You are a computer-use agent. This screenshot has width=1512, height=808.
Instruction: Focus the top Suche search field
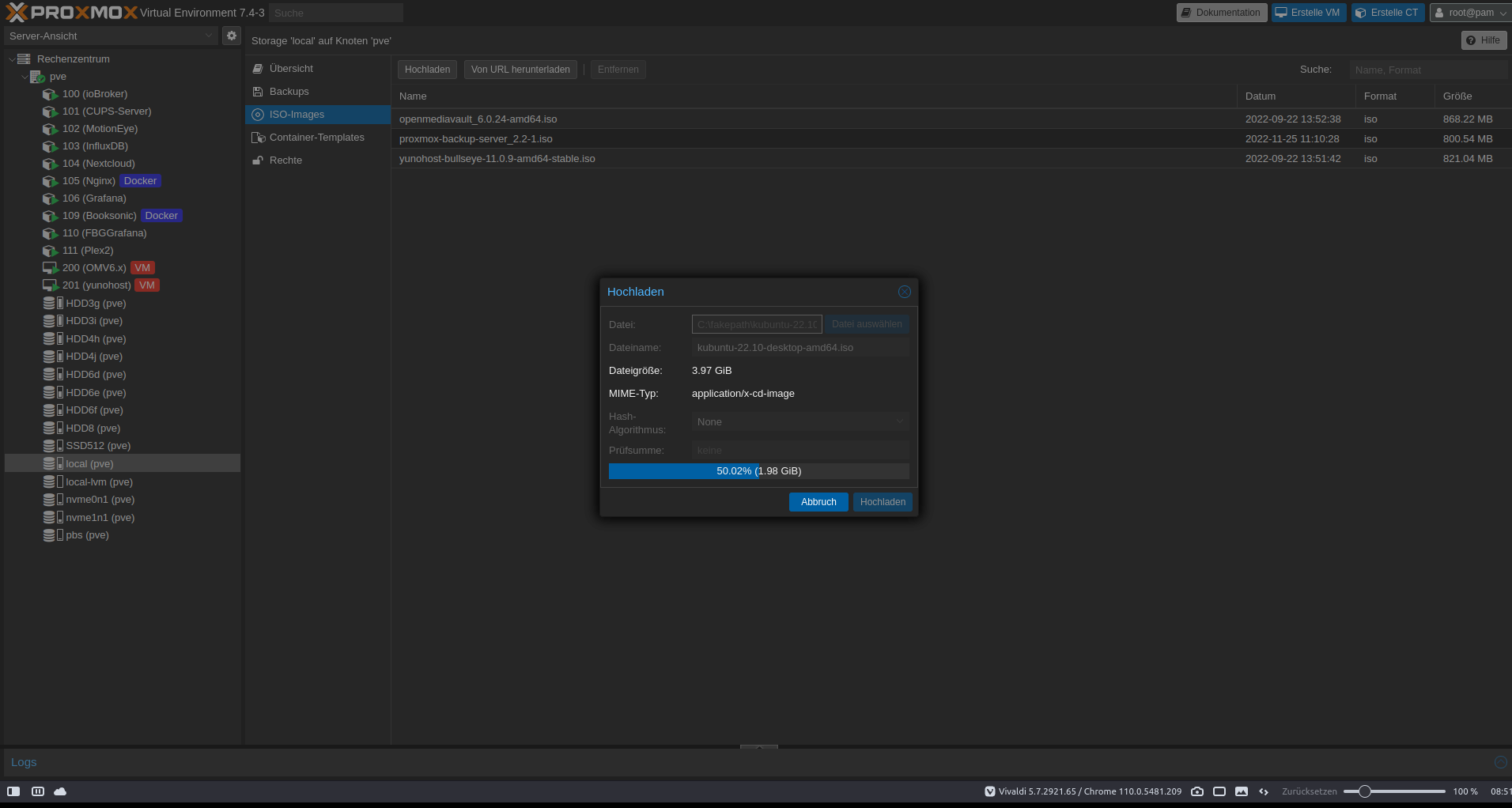click(336, 13)
